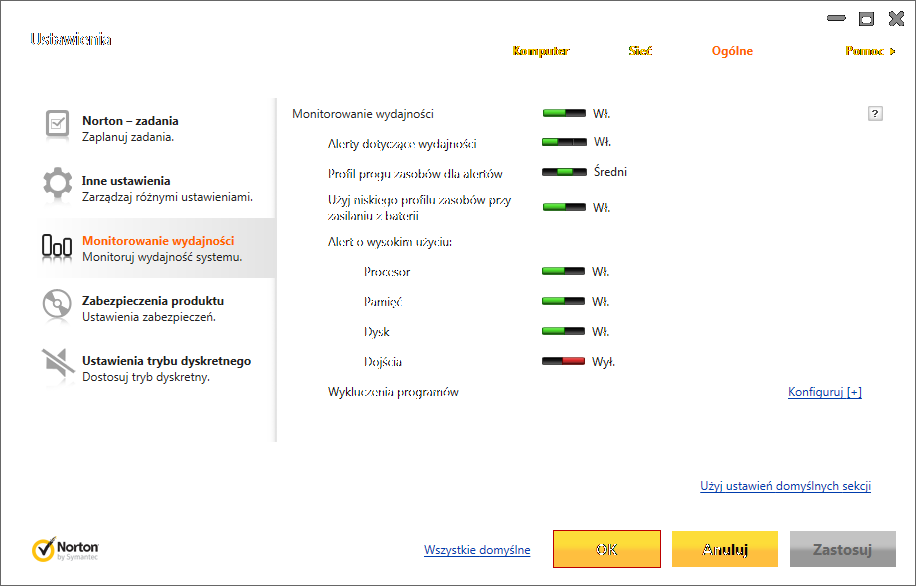Select Monitorowanie wydajności sidebar item

tap(155, 248)
